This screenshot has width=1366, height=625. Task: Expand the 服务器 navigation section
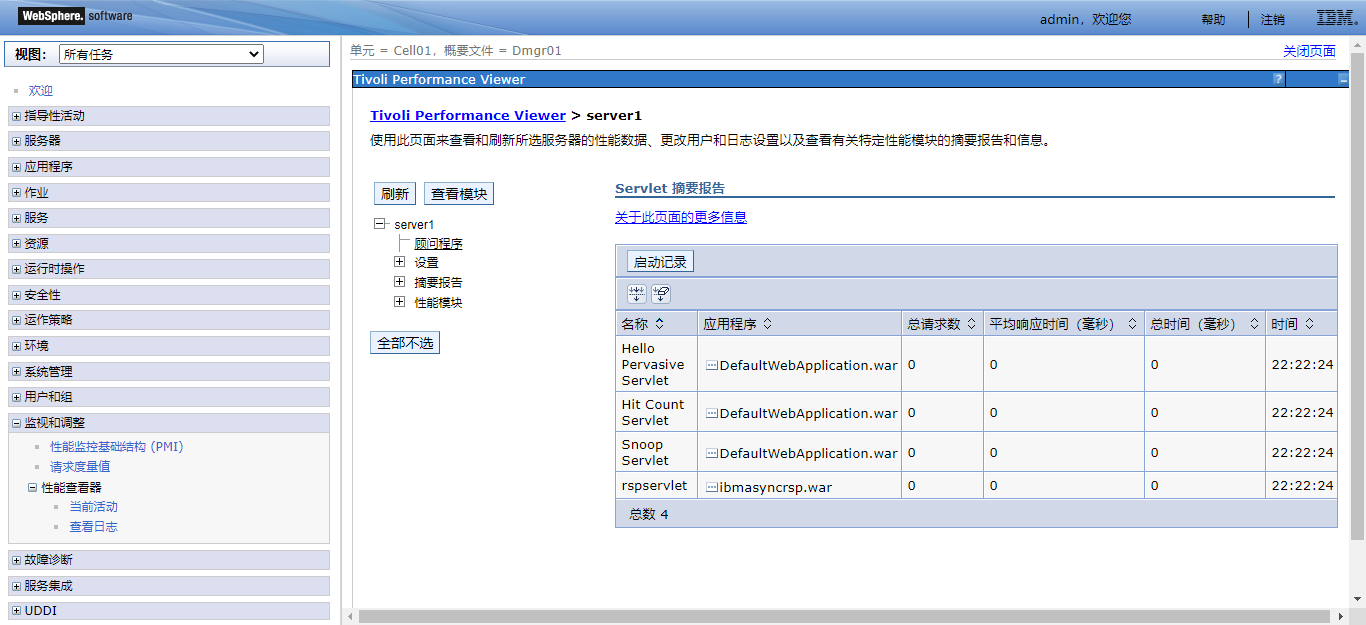coord(16,141)
